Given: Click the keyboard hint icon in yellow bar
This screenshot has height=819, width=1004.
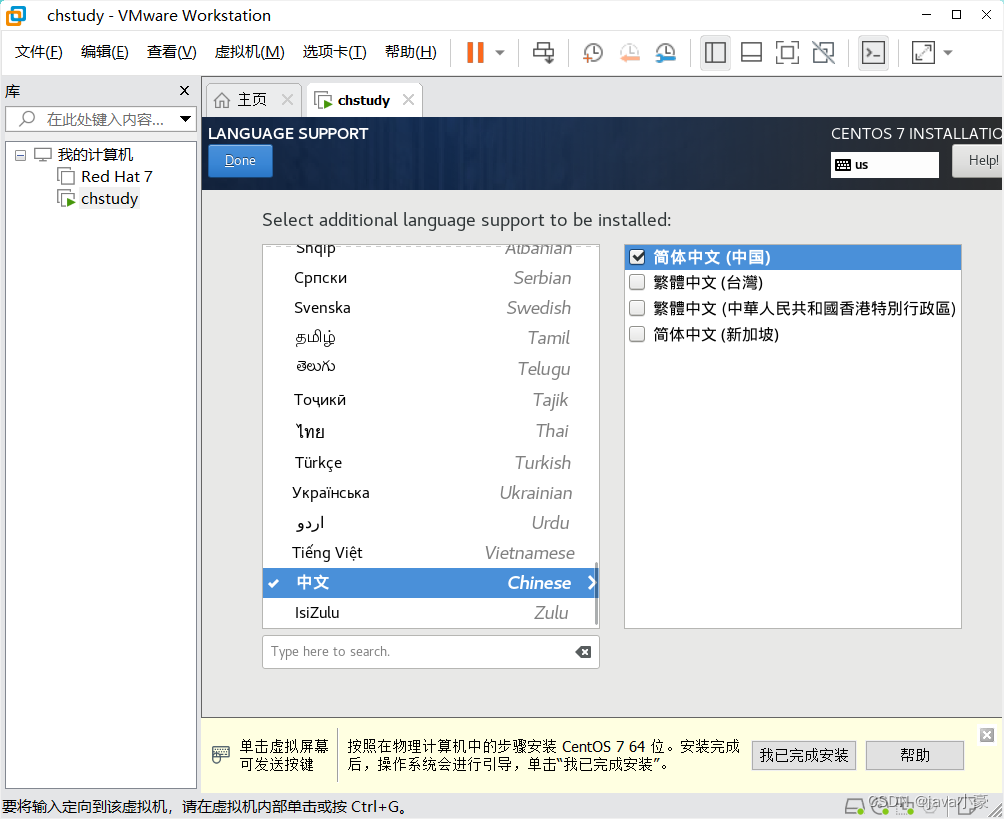Looking at the screenshot, I should click(x=220, y=754).
